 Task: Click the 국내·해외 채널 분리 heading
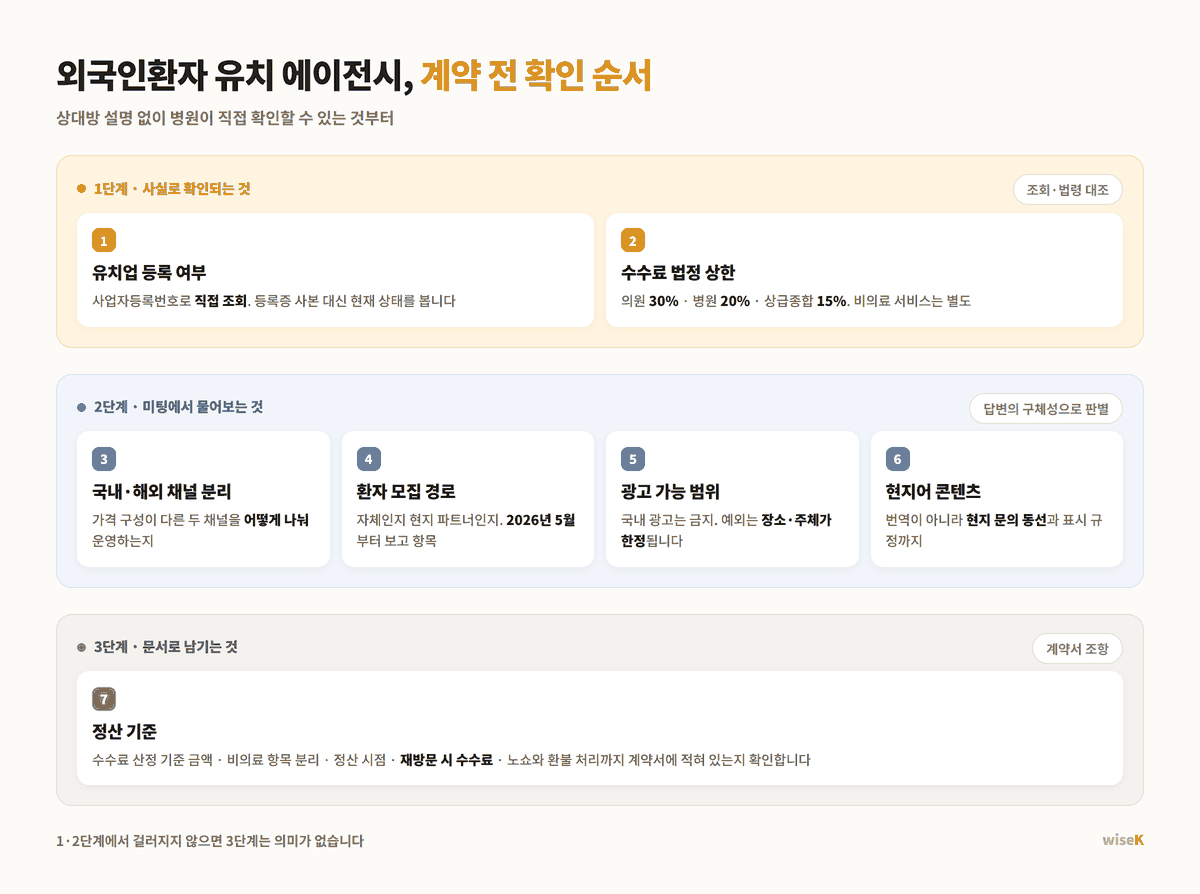click(x=162, y=492)
